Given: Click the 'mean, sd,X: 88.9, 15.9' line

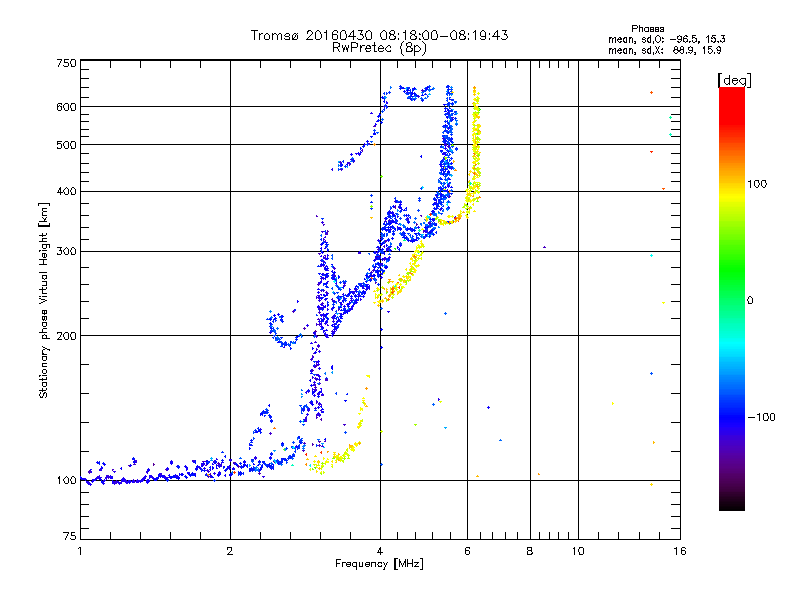Looking at the screenshot, I should click(665, 50).
